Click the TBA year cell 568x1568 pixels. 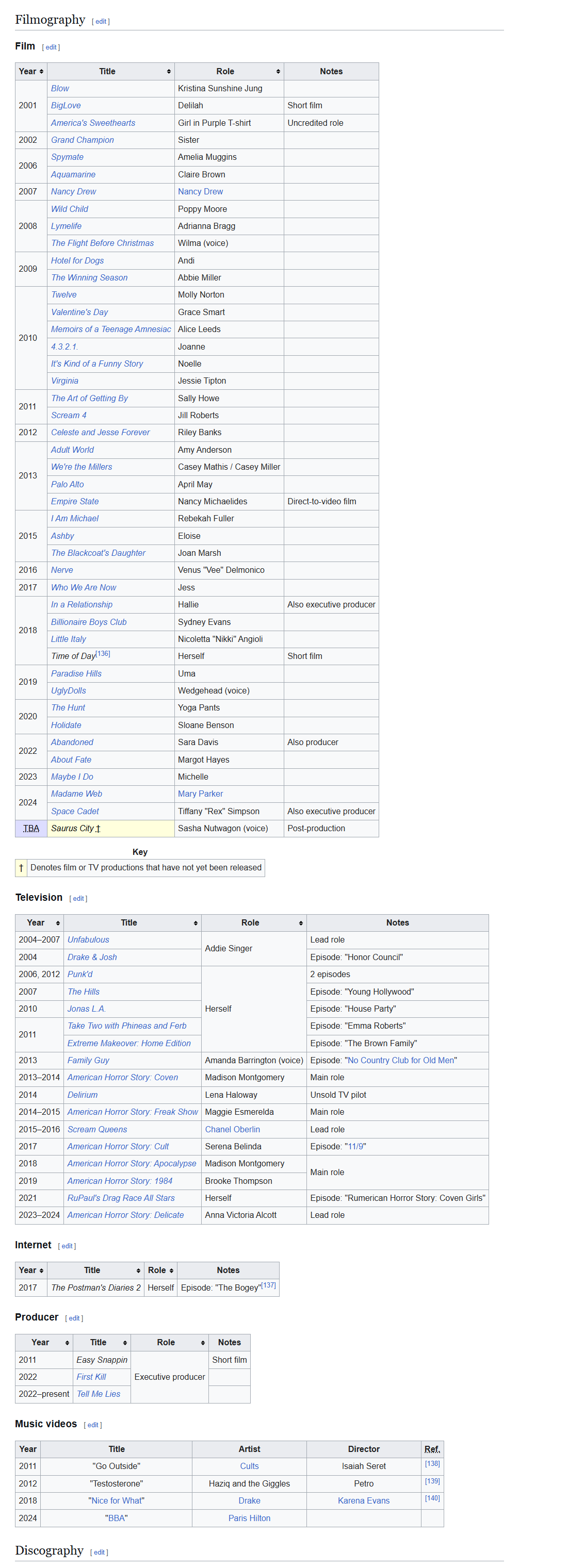point(31,829)
